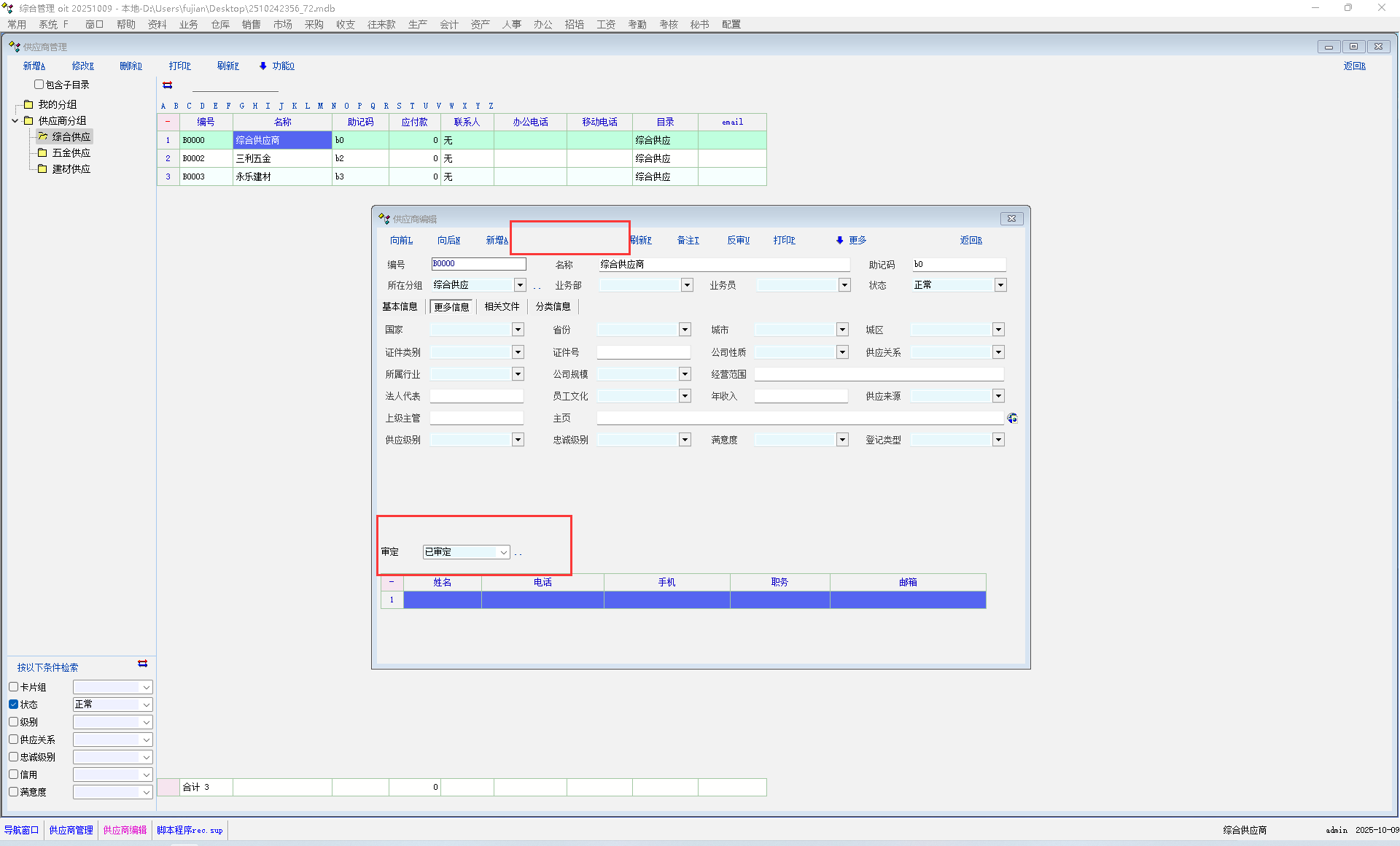Collapse the 供应商分组 tree node

[x=15, y=120]
